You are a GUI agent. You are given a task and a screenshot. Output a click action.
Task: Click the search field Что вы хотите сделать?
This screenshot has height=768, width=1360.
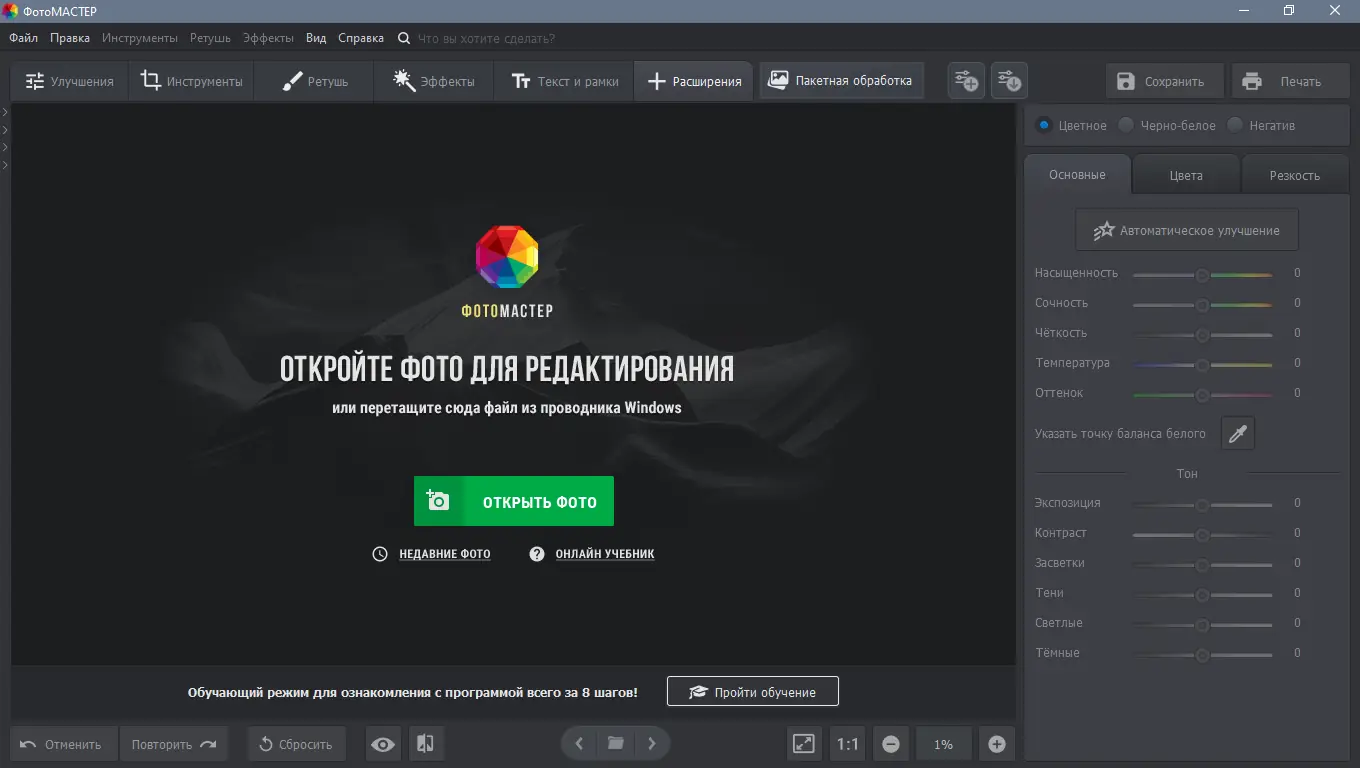point(486,38)
